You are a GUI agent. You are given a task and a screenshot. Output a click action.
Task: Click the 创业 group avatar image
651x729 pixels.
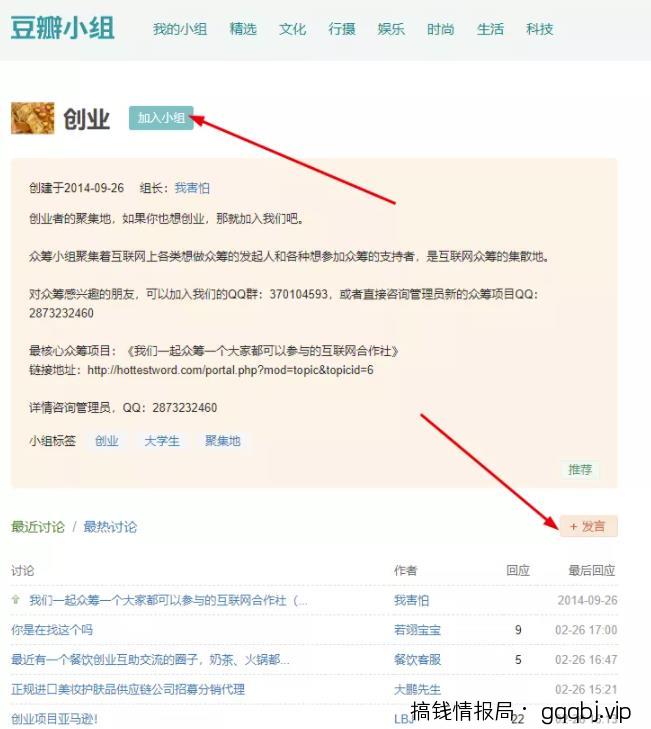point(33,118)
